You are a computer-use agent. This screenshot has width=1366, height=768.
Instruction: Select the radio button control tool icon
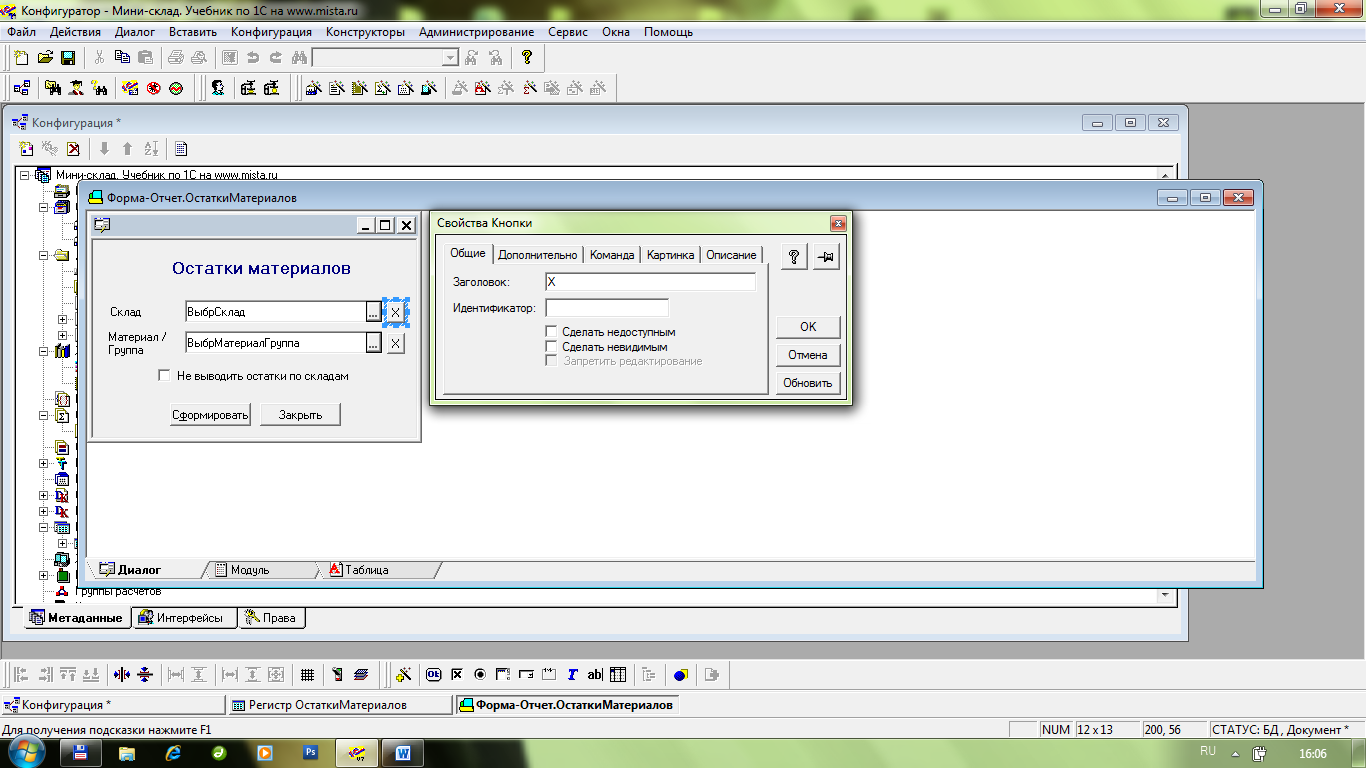pos(480,674)
